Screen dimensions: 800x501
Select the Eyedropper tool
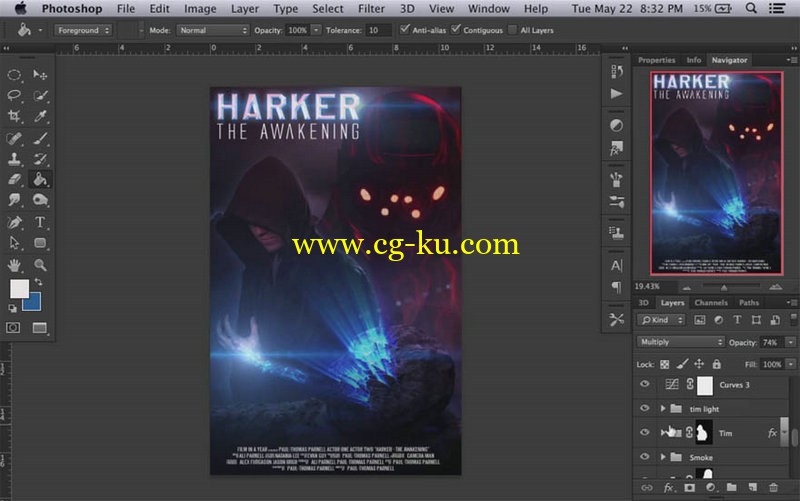(x=40, y=116)
